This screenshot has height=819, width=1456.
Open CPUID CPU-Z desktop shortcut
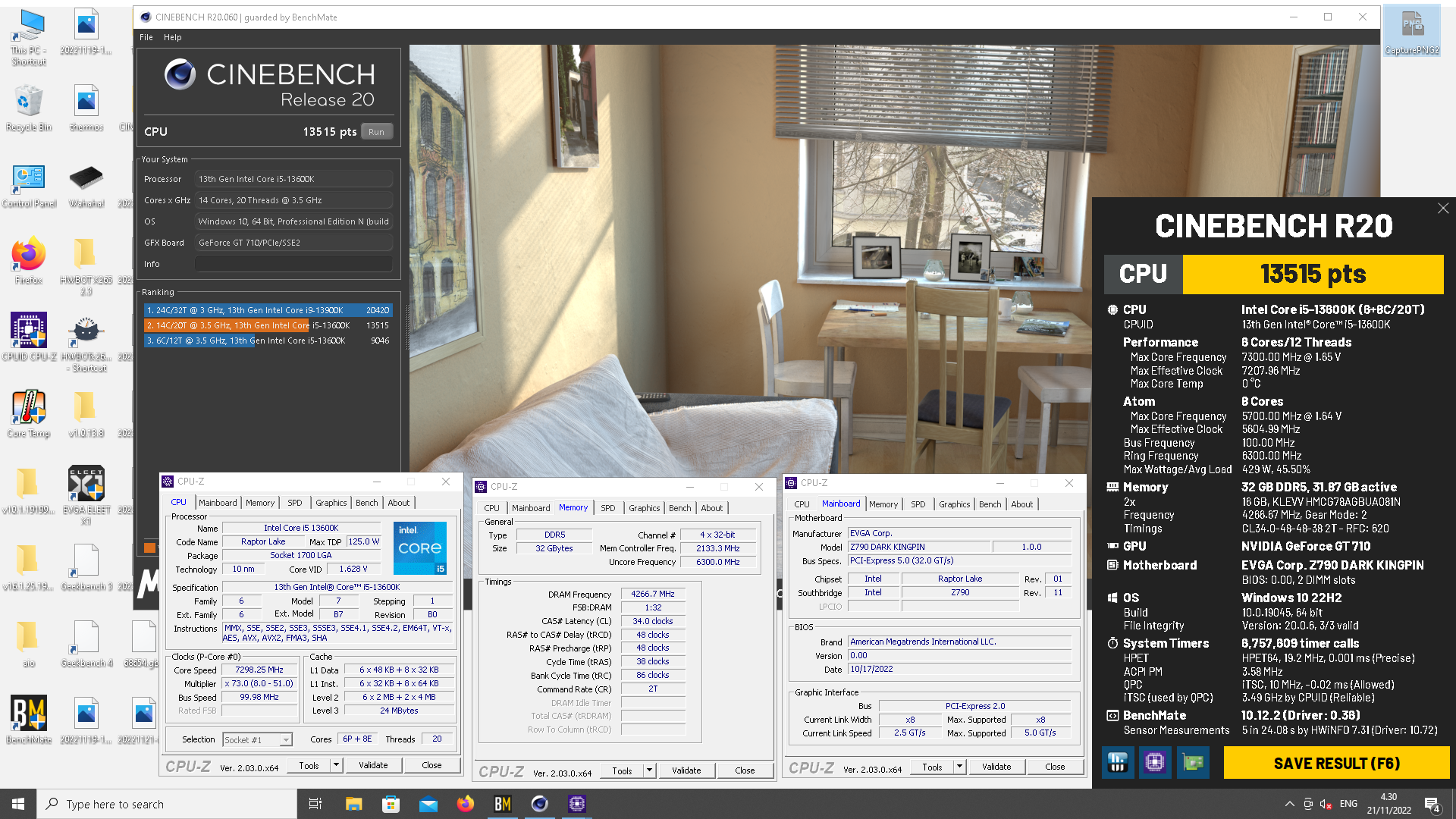click(x=29, y=337)
